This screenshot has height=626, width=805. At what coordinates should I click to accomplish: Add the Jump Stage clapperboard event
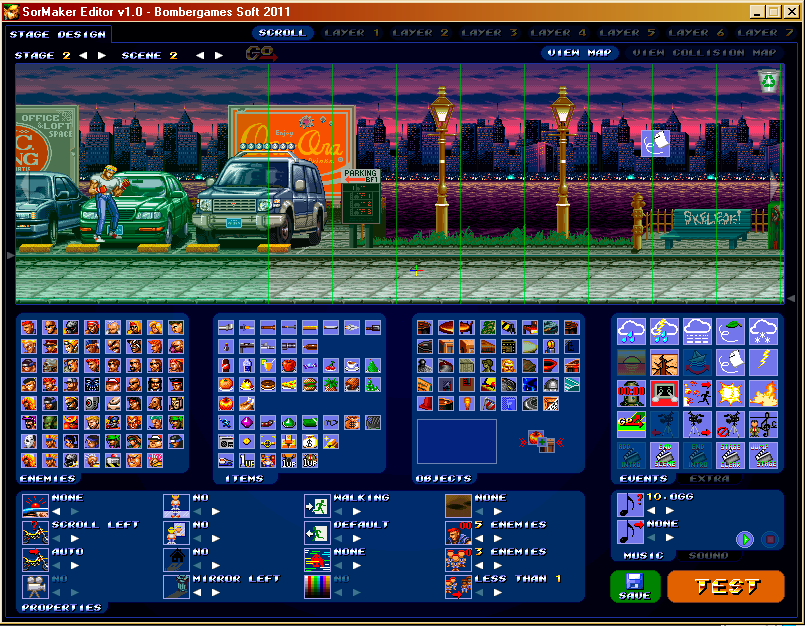click(763, 455)
